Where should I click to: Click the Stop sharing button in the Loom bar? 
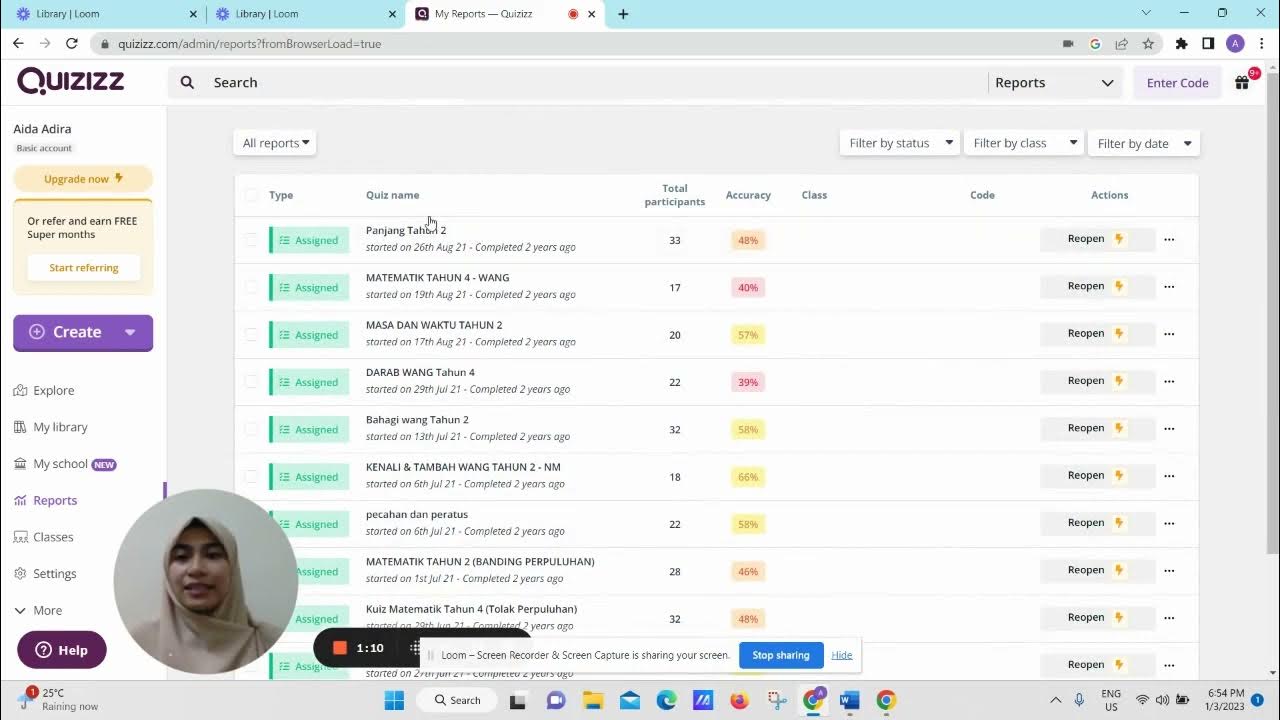(780, 655)
